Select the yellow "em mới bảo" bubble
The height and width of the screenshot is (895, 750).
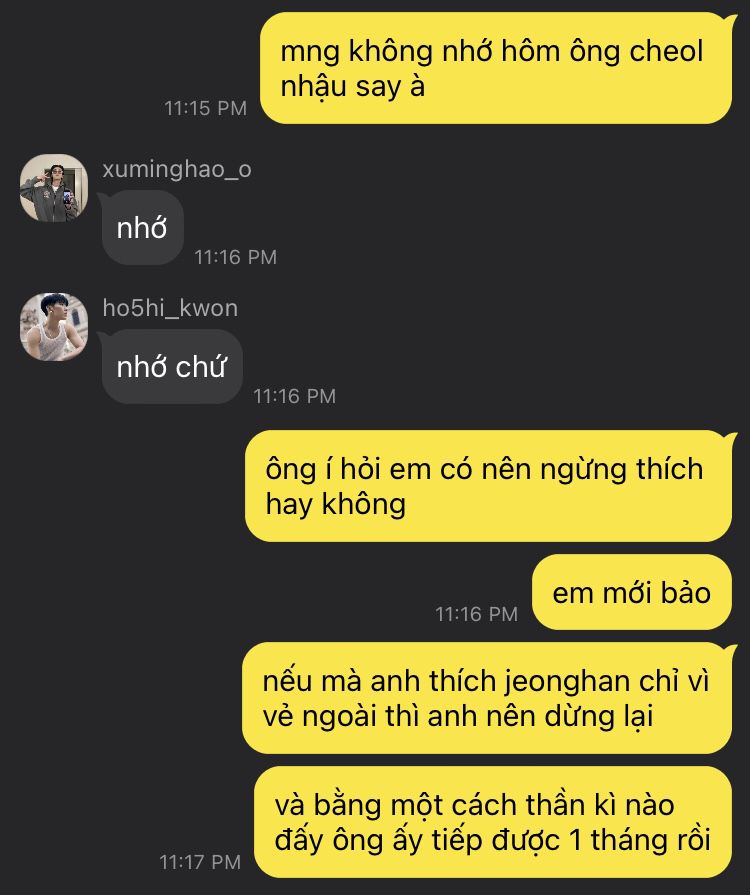(x=631, y=592)
